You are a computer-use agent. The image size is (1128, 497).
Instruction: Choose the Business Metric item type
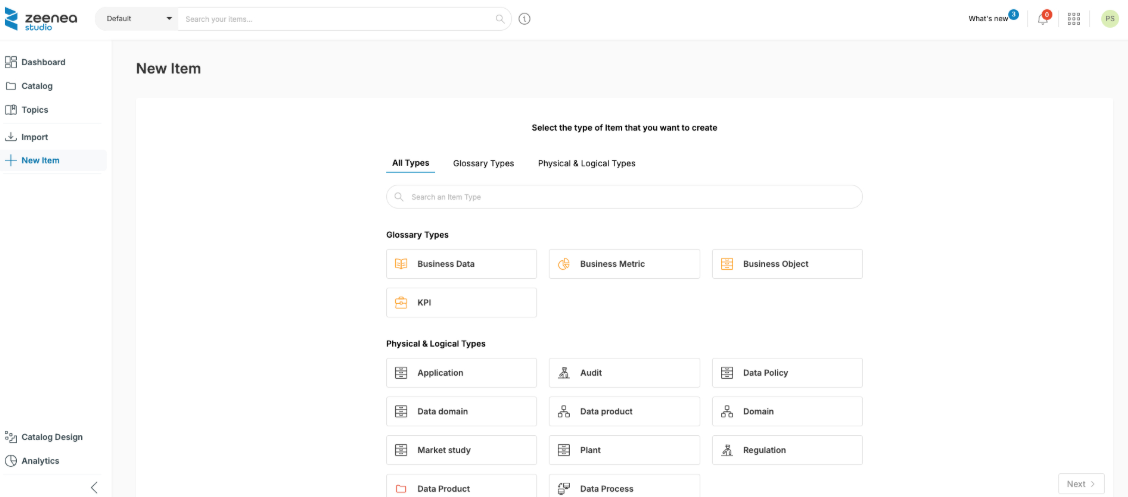(x=624, y=264)
